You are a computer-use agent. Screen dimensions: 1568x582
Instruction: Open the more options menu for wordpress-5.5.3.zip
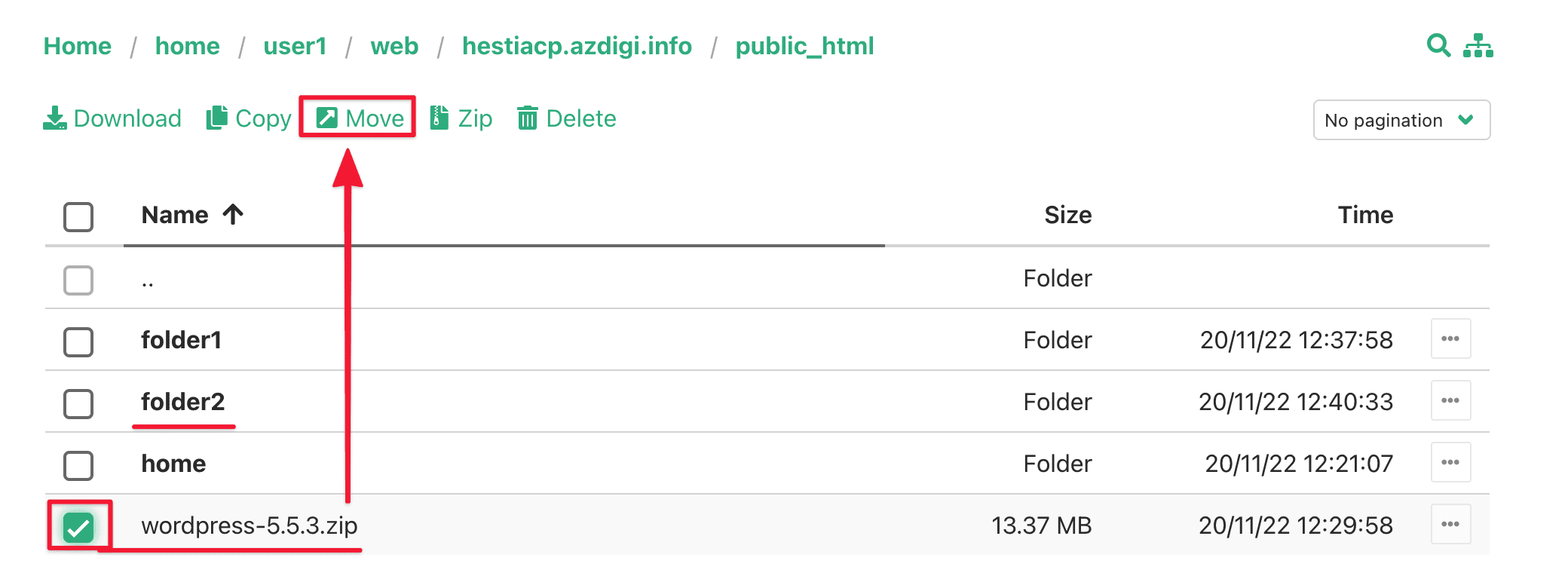pos(1450,524)
